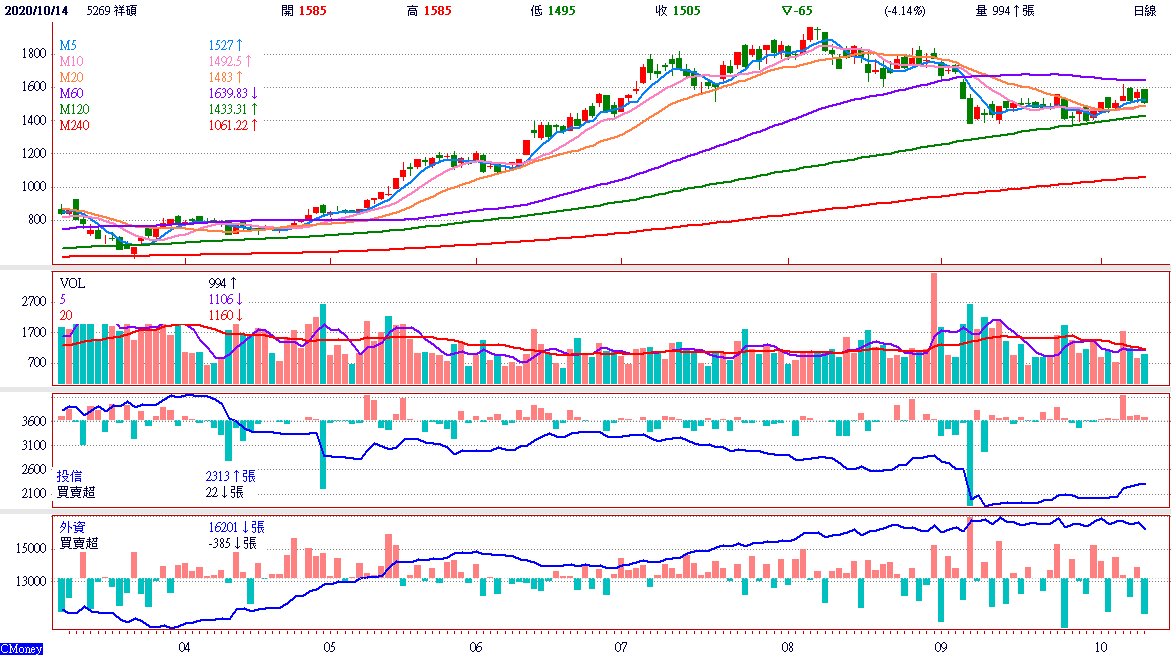This screenshot has width=1171, height=667.
Task: Click the VOL panel label
Action: click(x=72, y=284)
